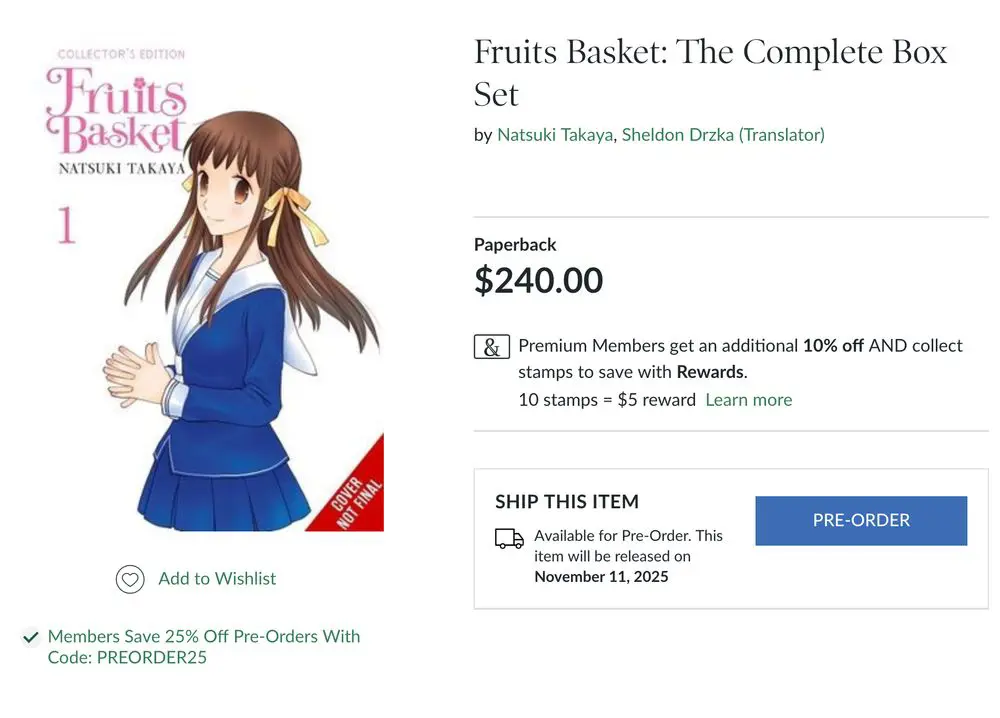
Task: Click the 10 stamps = $5 reward text
Action: point(606,400)
